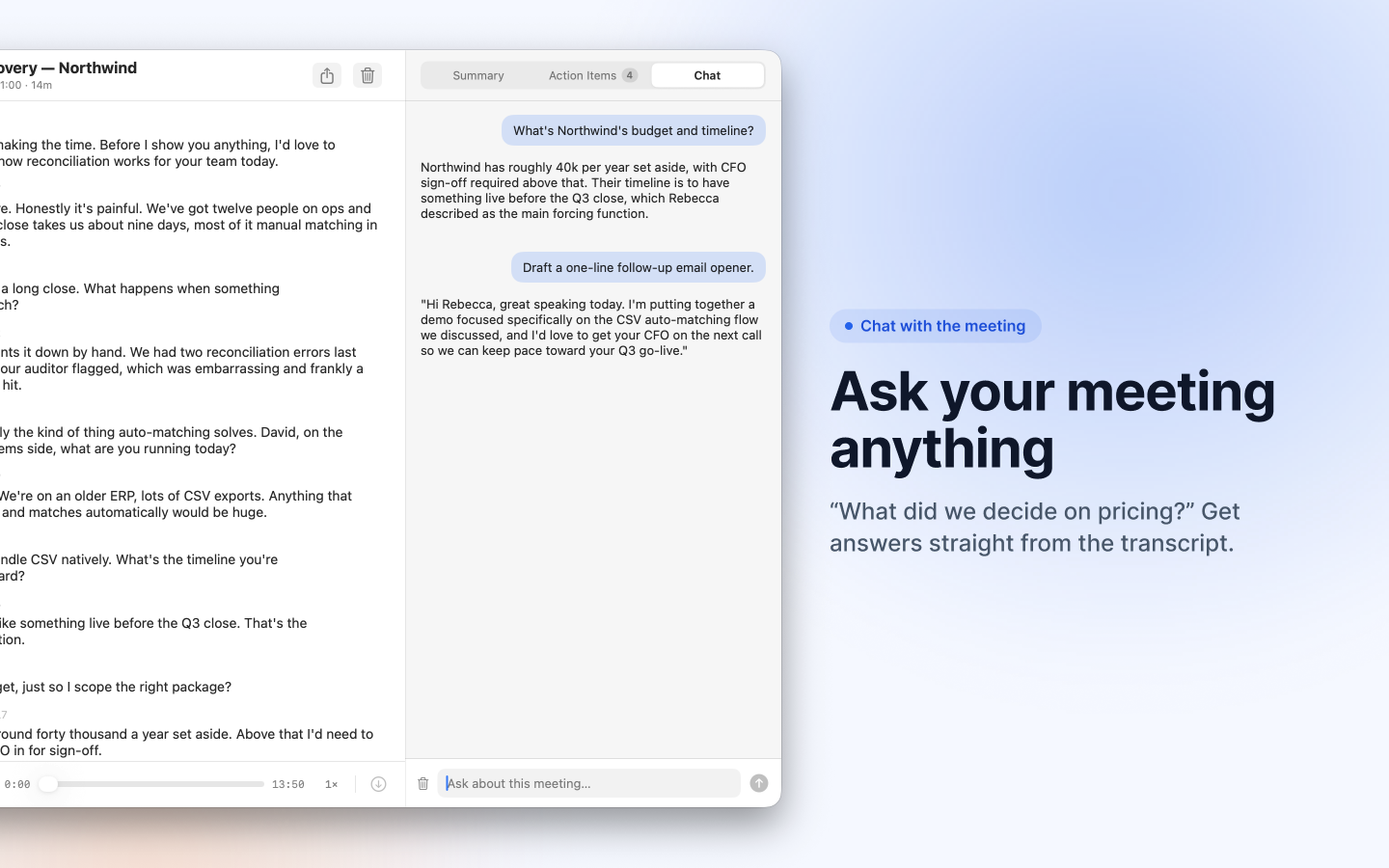The image size is (1389, 868).
Task: Send the chat message with the arrow button
Action: [759, 783]
